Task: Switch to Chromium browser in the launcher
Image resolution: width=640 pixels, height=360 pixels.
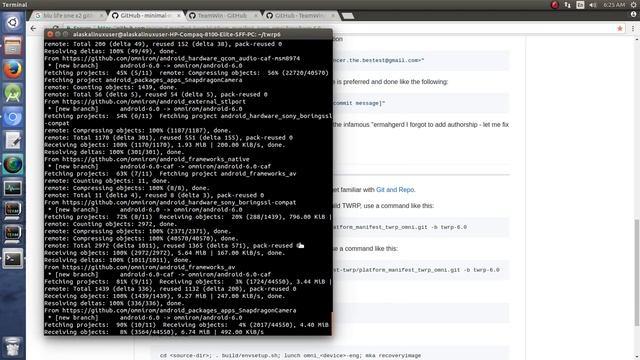Action: [13, 117]
